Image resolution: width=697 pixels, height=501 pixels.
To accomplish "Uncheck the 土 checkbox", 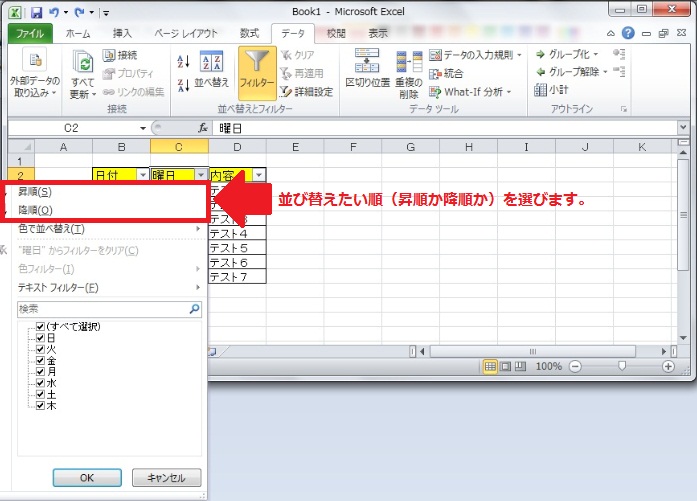I will click(x=40, y=394).
